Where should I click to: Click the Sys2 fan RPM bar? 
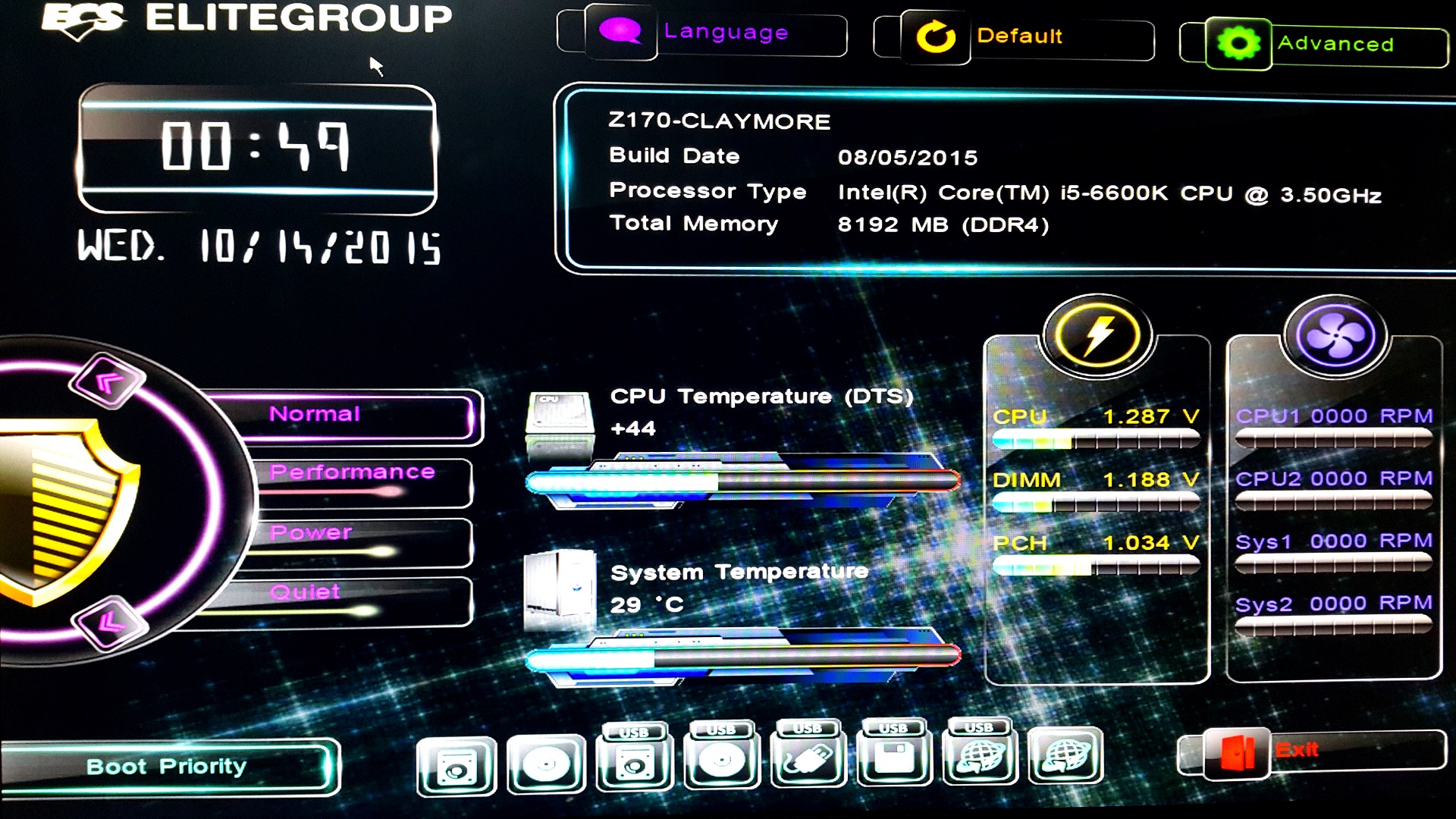point(1333,626)
